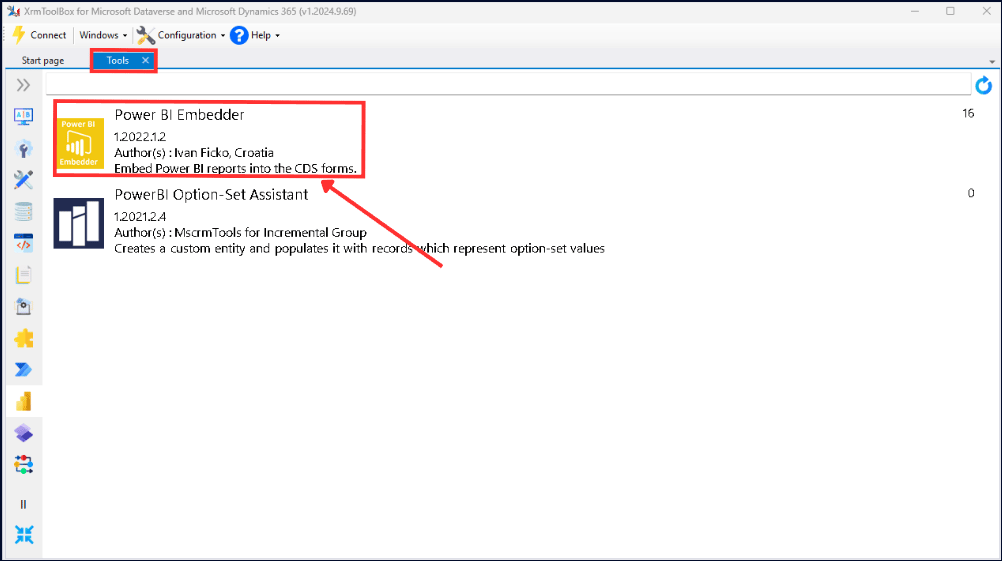The width and height of the screenshot is (1002, 561).
Task: Minimize the XrmToolBox window
Action: point(915,12)
